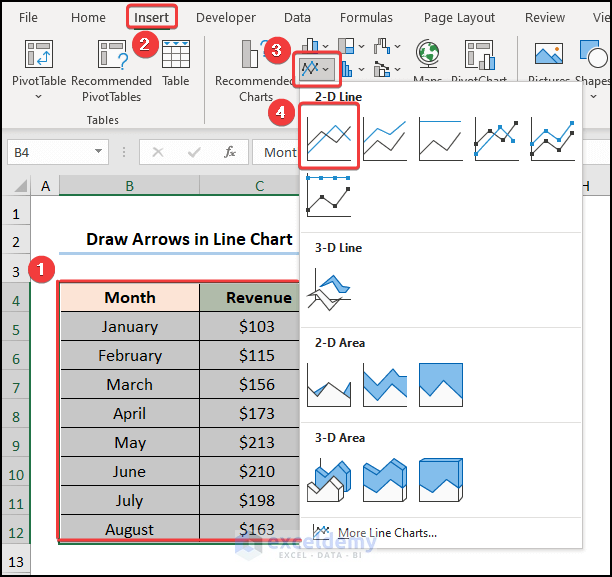
Task: Open the Page Layout tab
Action: click(459, 17)
